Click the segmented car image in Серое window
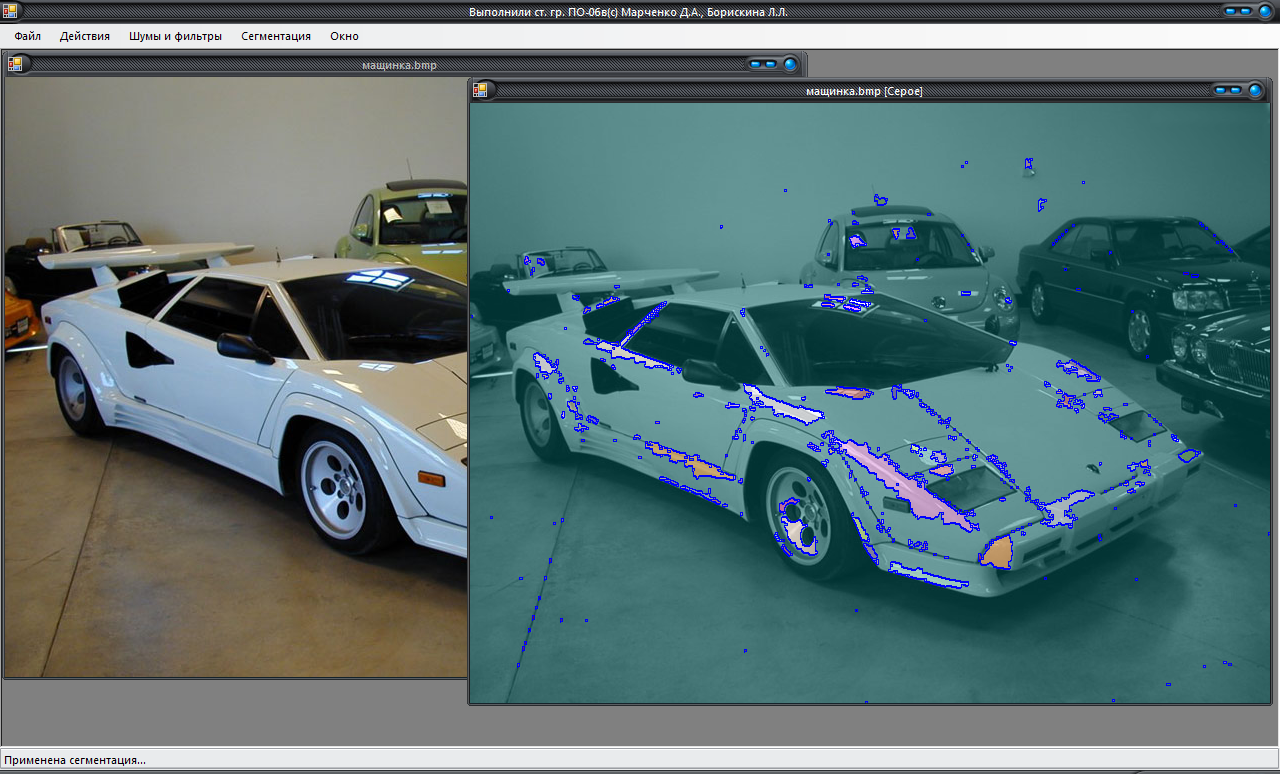This screenshot has width=1280, height=774. 870,403
